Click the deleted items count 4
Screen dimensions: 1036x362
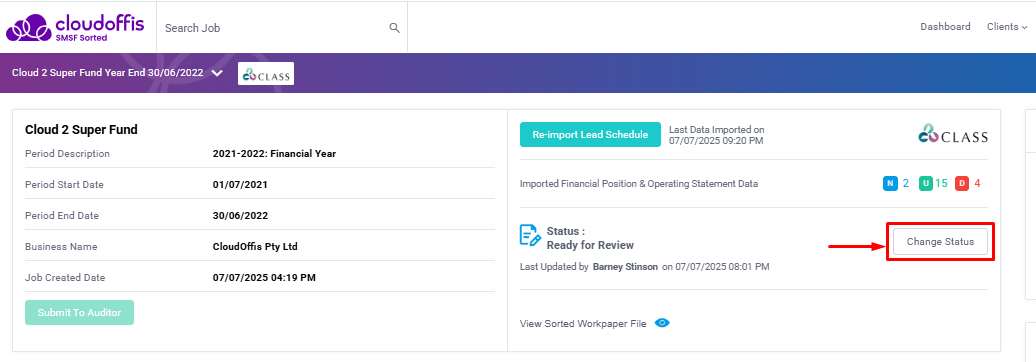(x=977, y=184)
